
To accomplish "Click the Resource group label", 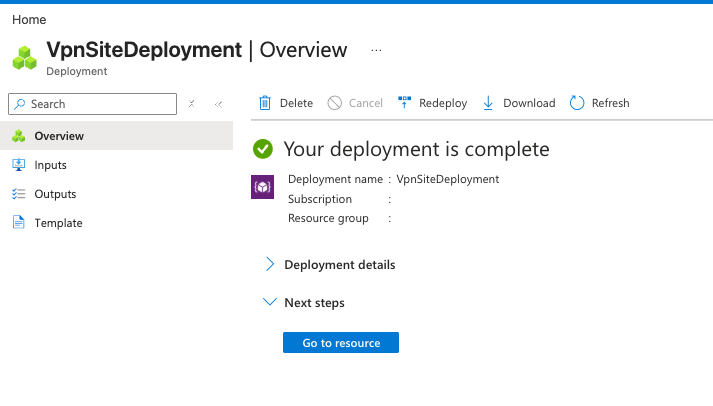I will pos(328,219).
